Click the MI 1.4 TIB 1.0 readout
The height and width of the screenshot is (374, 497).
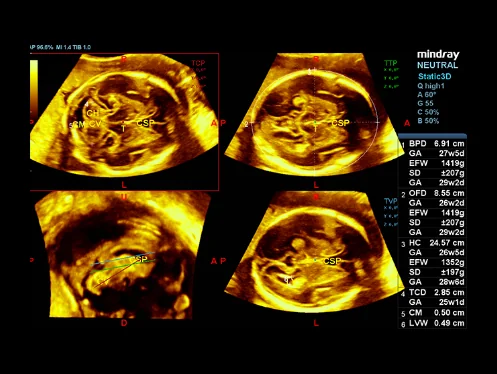click(x=73, y=47)
